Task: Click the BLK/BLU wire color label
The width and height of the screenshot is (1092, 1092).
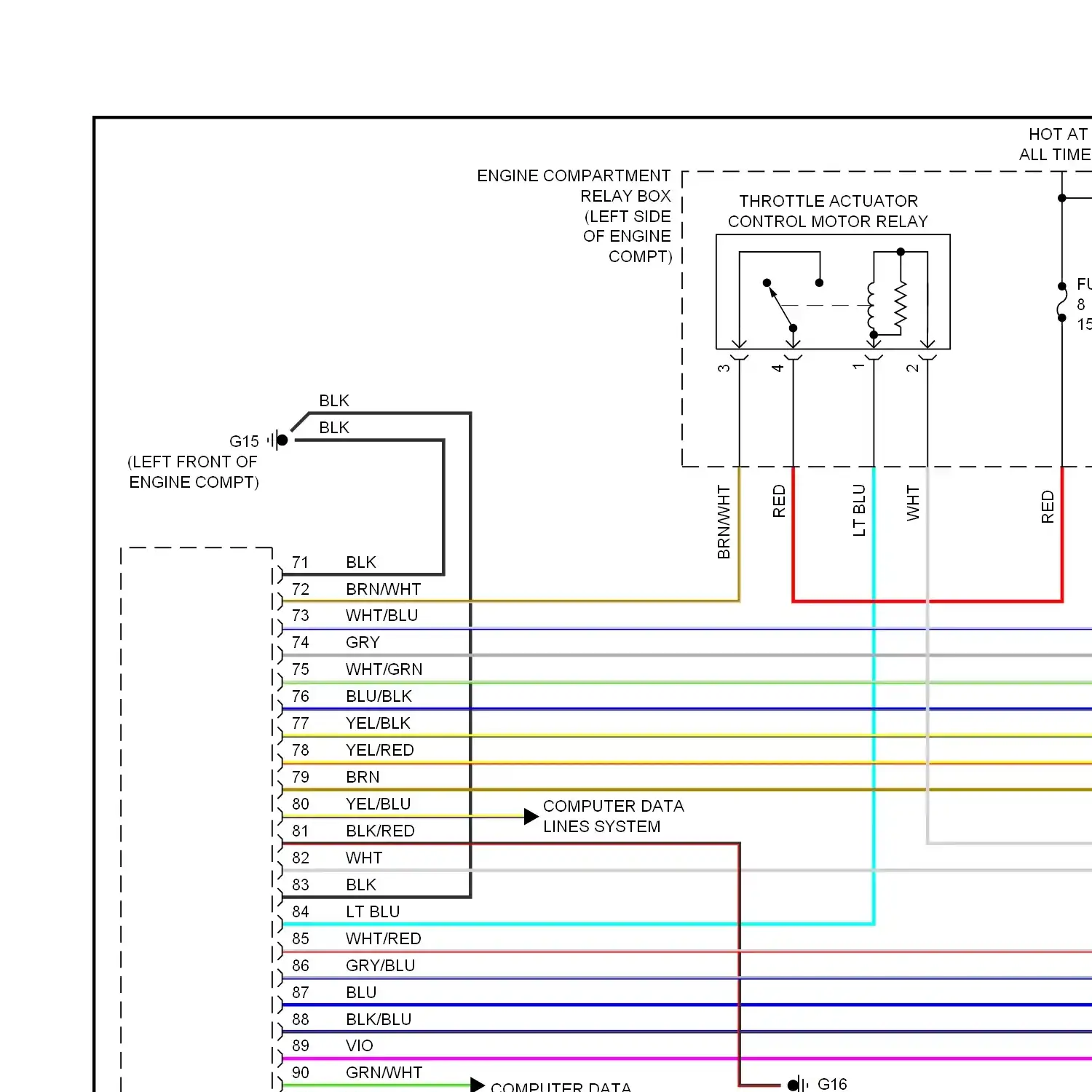Action: [x=379, y=1019]
